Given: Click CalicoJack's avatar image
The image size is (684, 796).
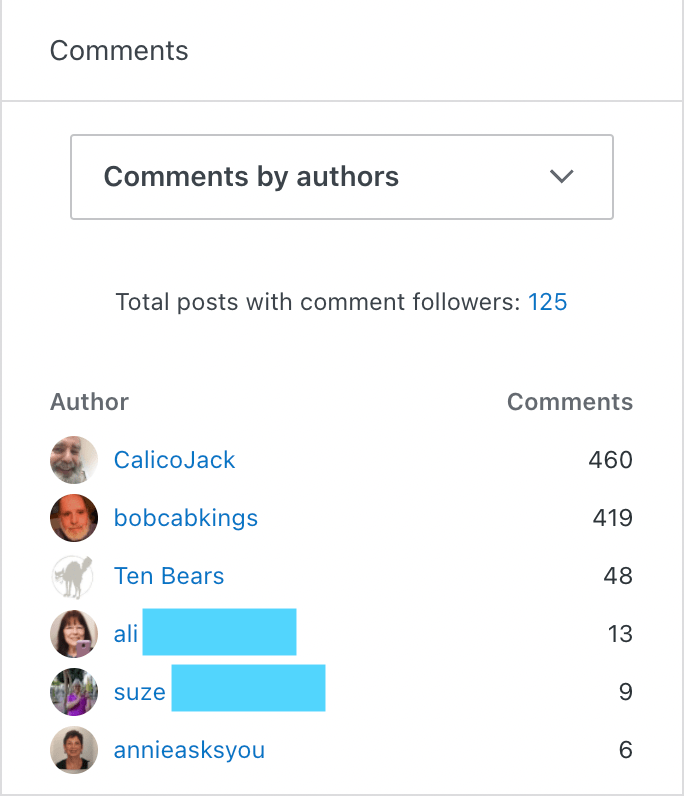Looking at the screenshot, I should pyautogui.click(x=74, y=460).
